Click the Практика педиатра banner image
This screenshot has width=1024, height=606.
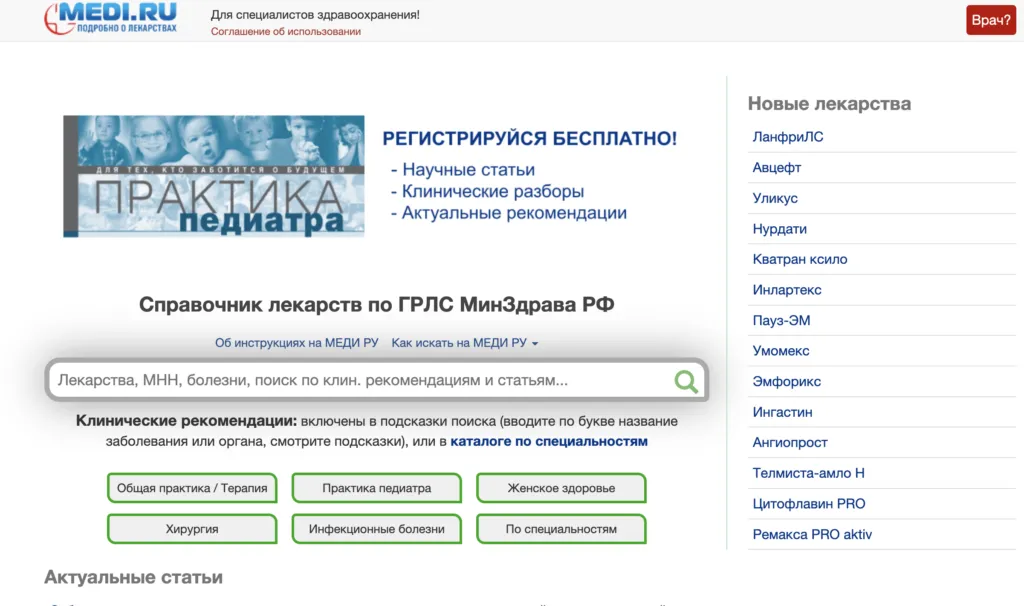click(x=214, y=177)
